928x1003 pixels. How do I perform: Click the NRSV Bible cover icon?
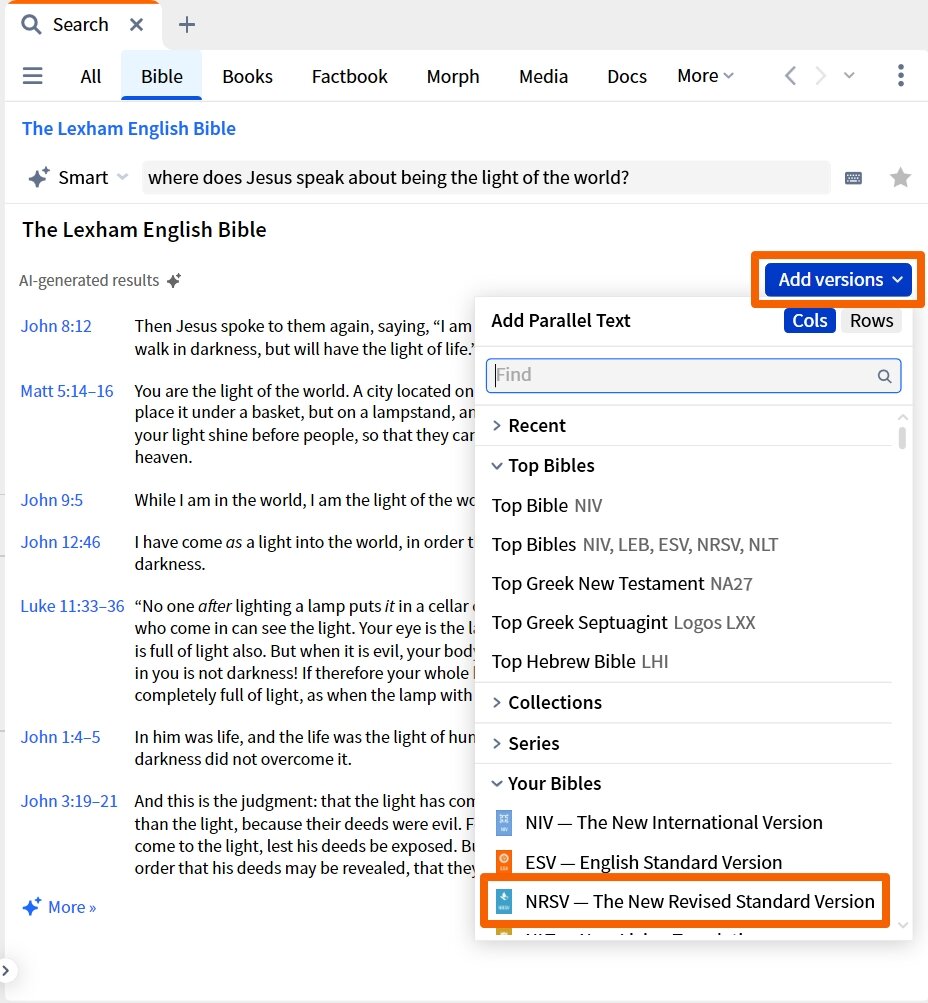(x=504, y=901)
